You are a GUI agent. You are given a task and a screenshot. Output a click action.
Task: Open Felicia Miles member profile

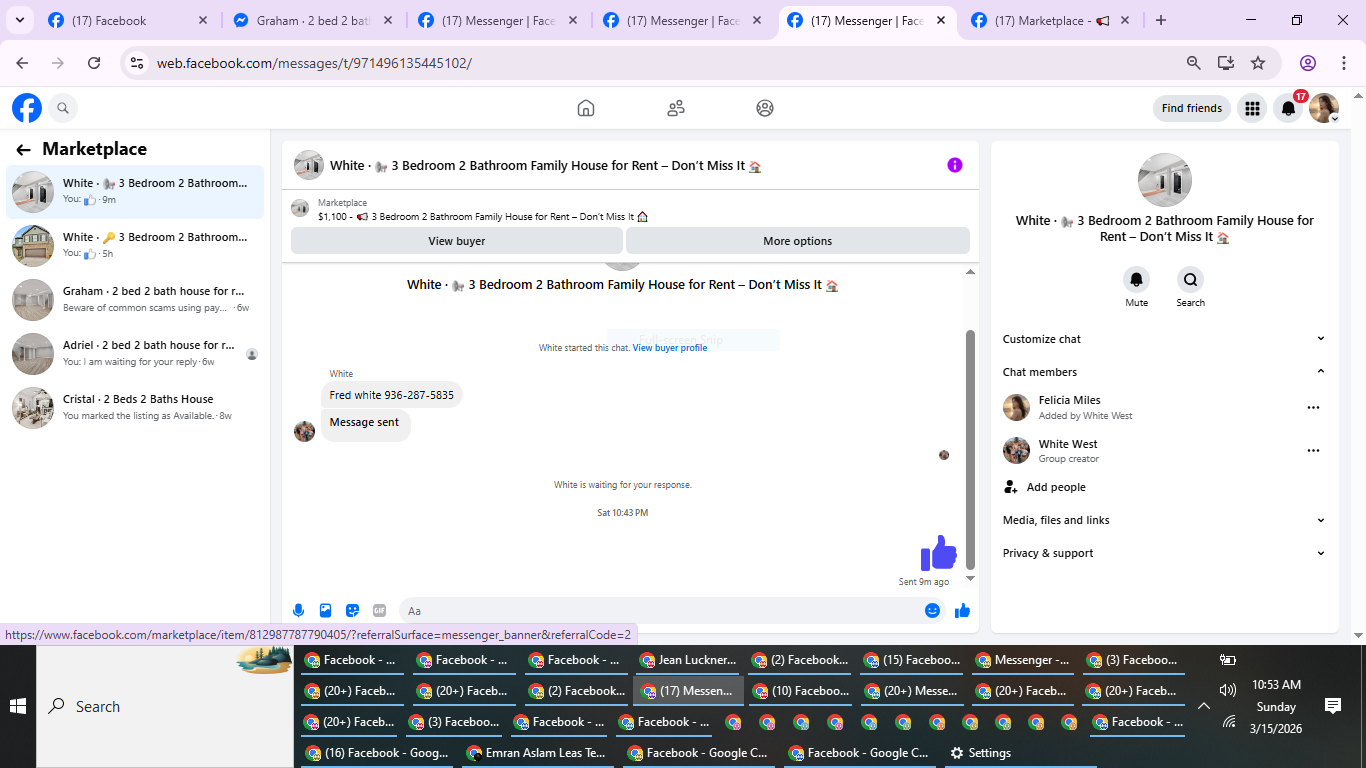1070,400
